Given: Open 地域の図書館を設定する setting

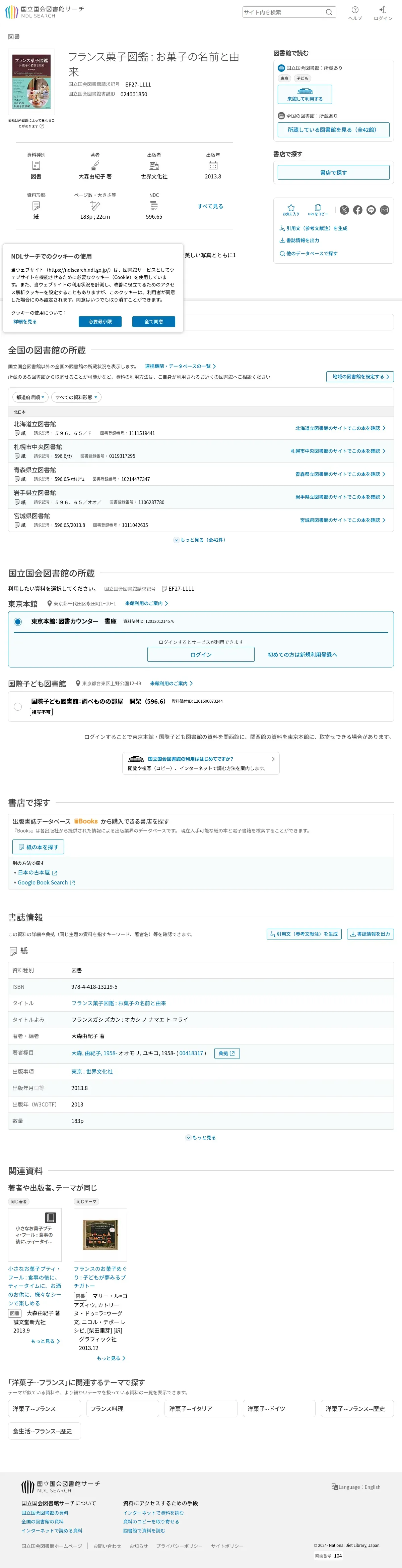Looking at the screenshot, I should pyautogui.click(x=360, y=377).
